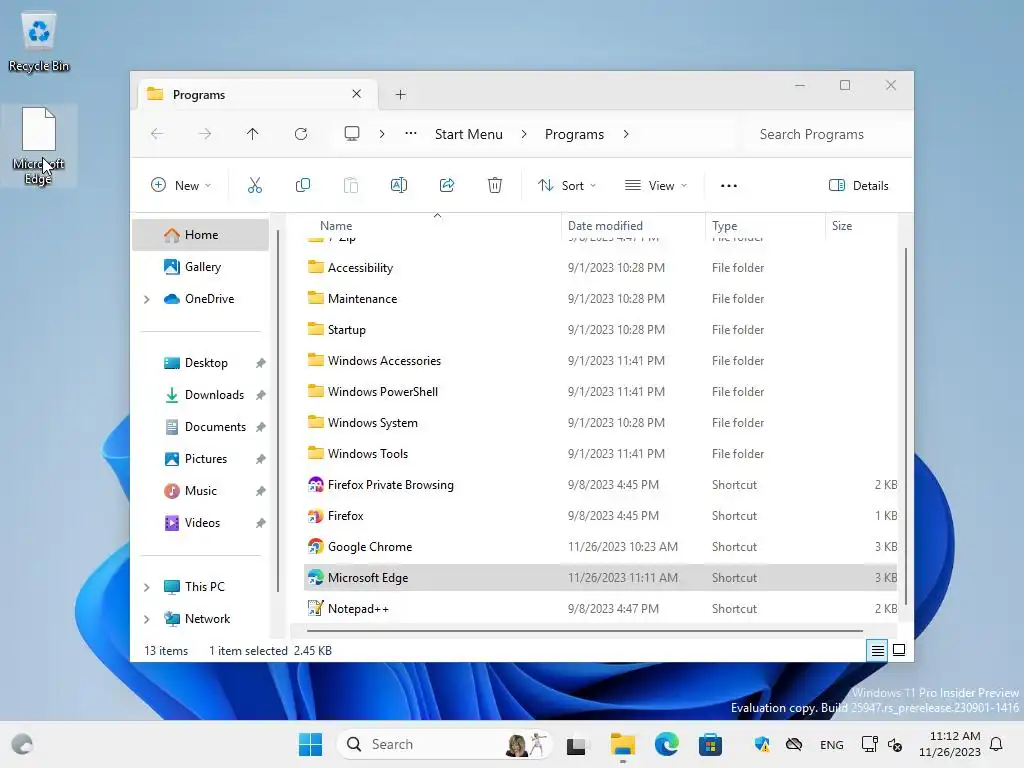Select the Maintenance folder
This screenshot has width=1024, height=768.
point(600,298)
